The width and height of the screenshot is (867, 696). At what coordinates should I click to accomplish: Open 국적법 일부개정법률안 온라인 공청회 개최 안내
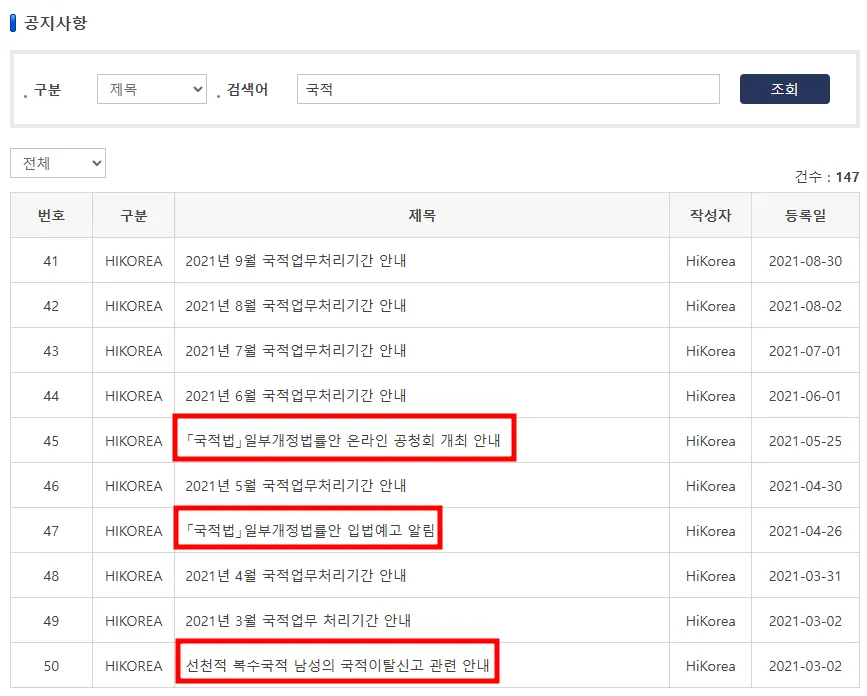tap(343, 441)
